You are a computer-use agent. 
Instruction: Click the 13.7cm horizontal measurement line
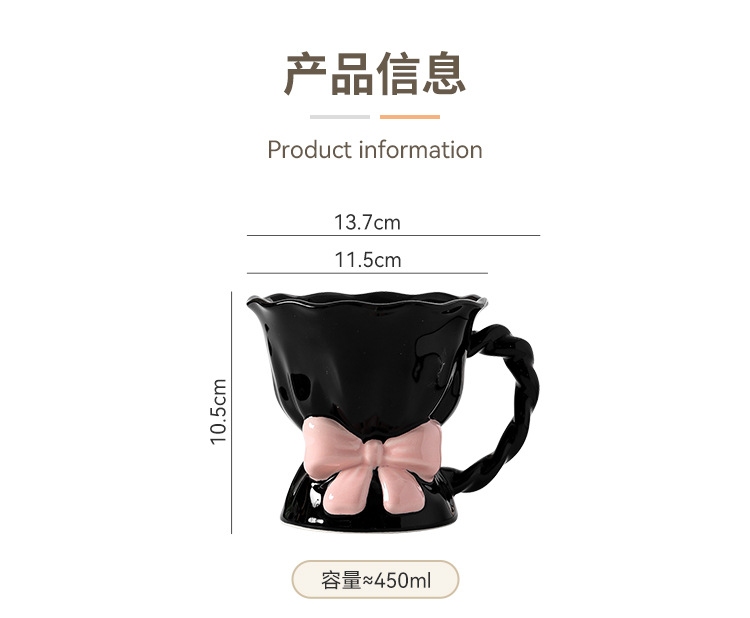click(x=393, y=235)
